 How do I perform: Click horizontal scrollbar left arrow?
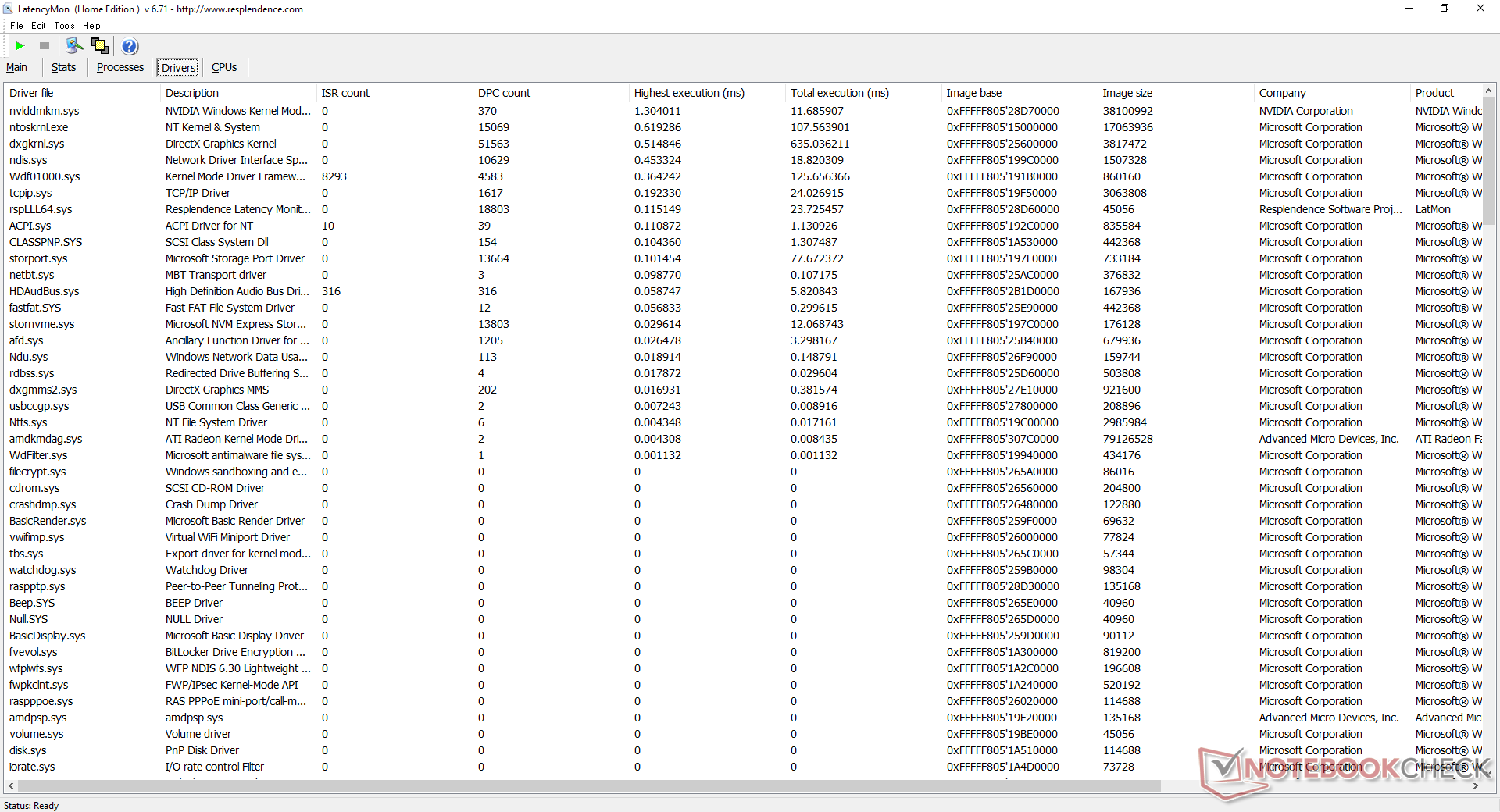pos(11,785)
